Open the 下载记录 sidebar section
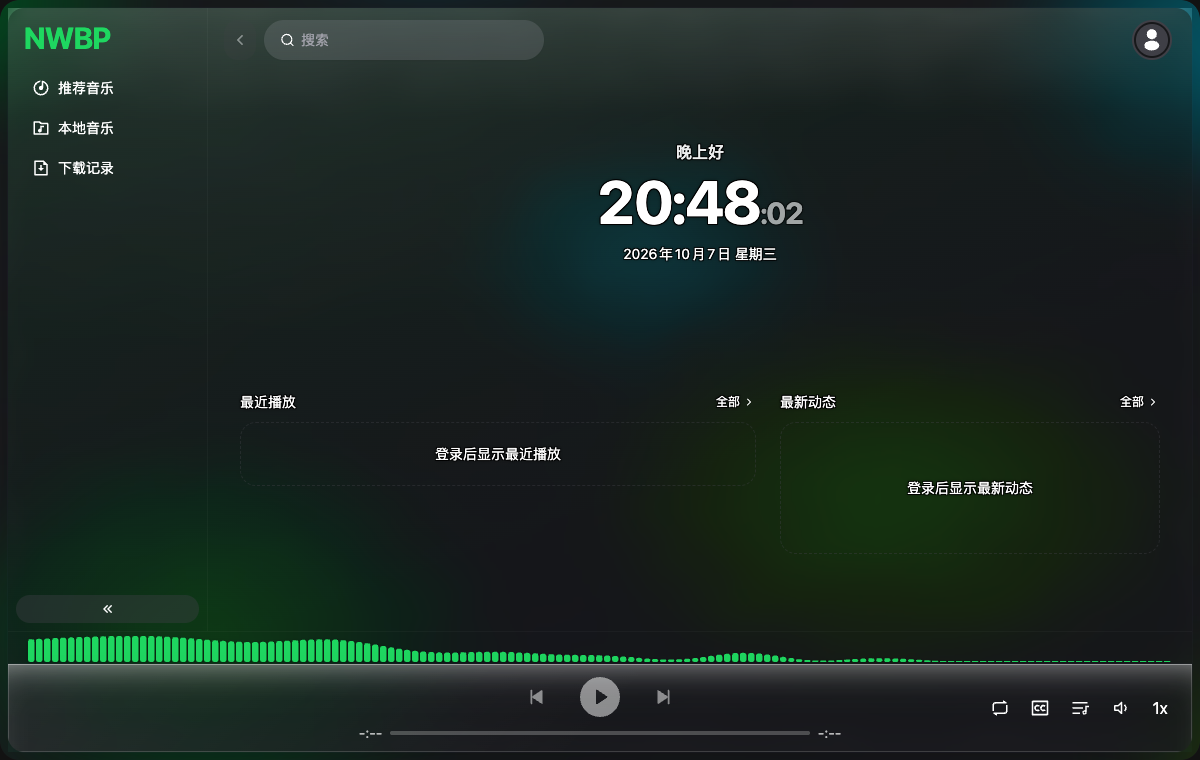Image resolution: width=1200 pixels, height=760 pixels. [x=107, y=168]
